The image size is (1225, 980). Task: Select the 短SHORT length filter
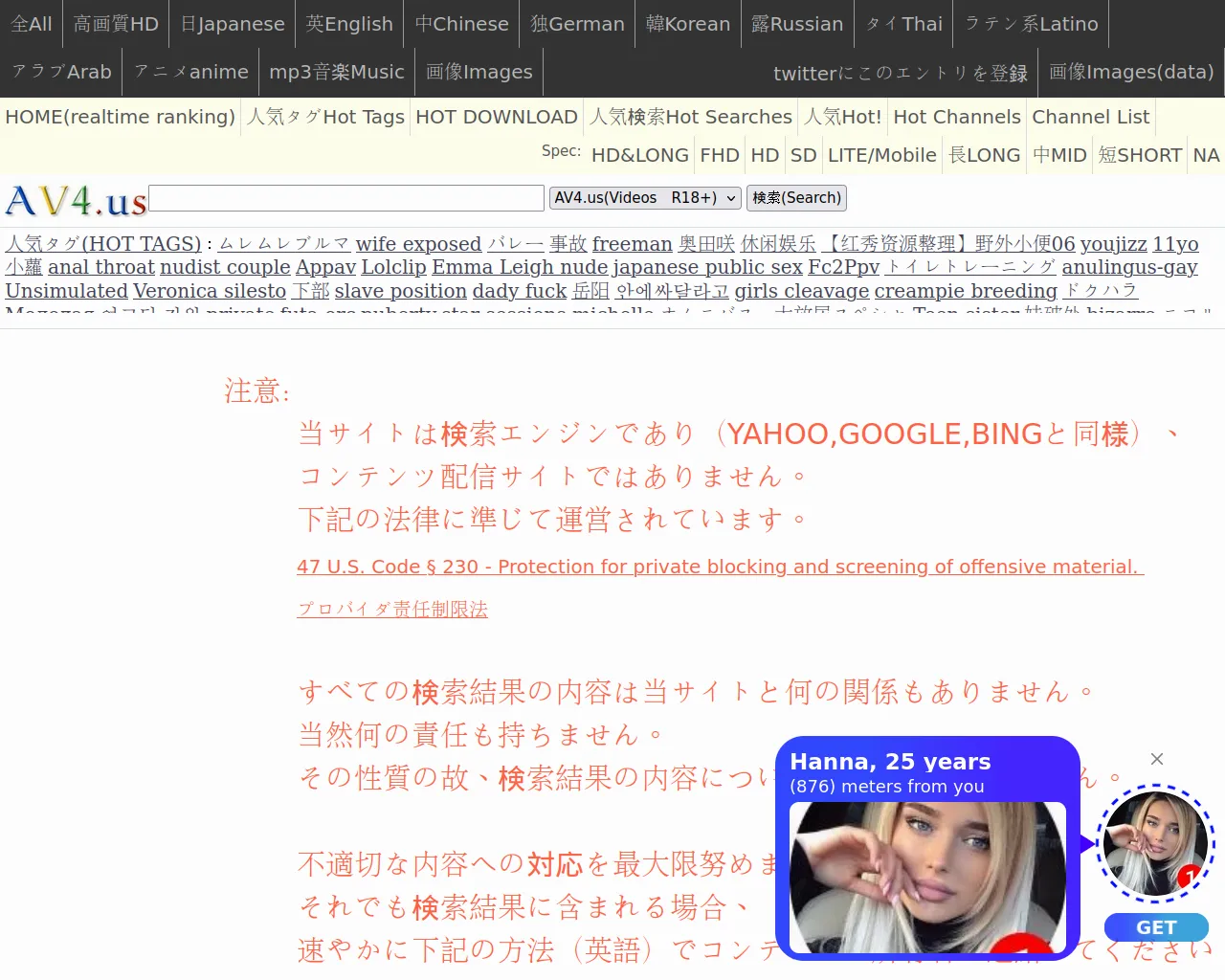[1139, 155]
